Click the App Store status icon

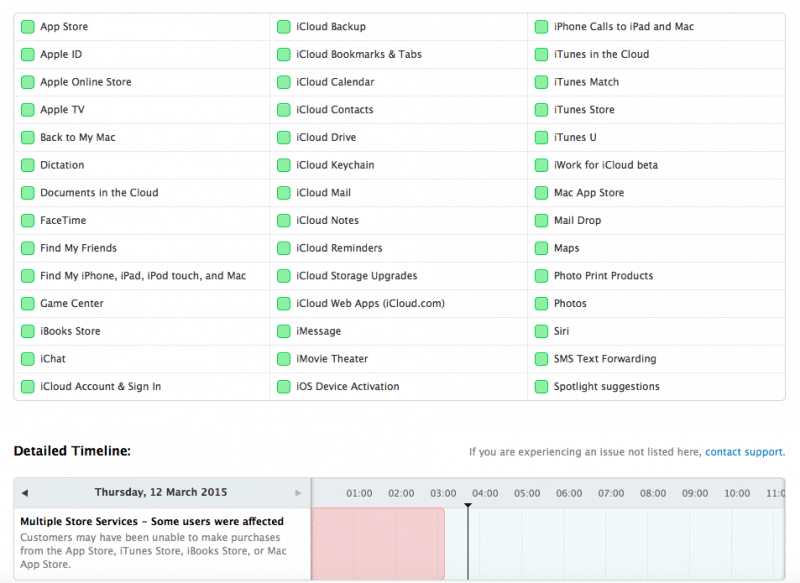[x=27, y=26]
